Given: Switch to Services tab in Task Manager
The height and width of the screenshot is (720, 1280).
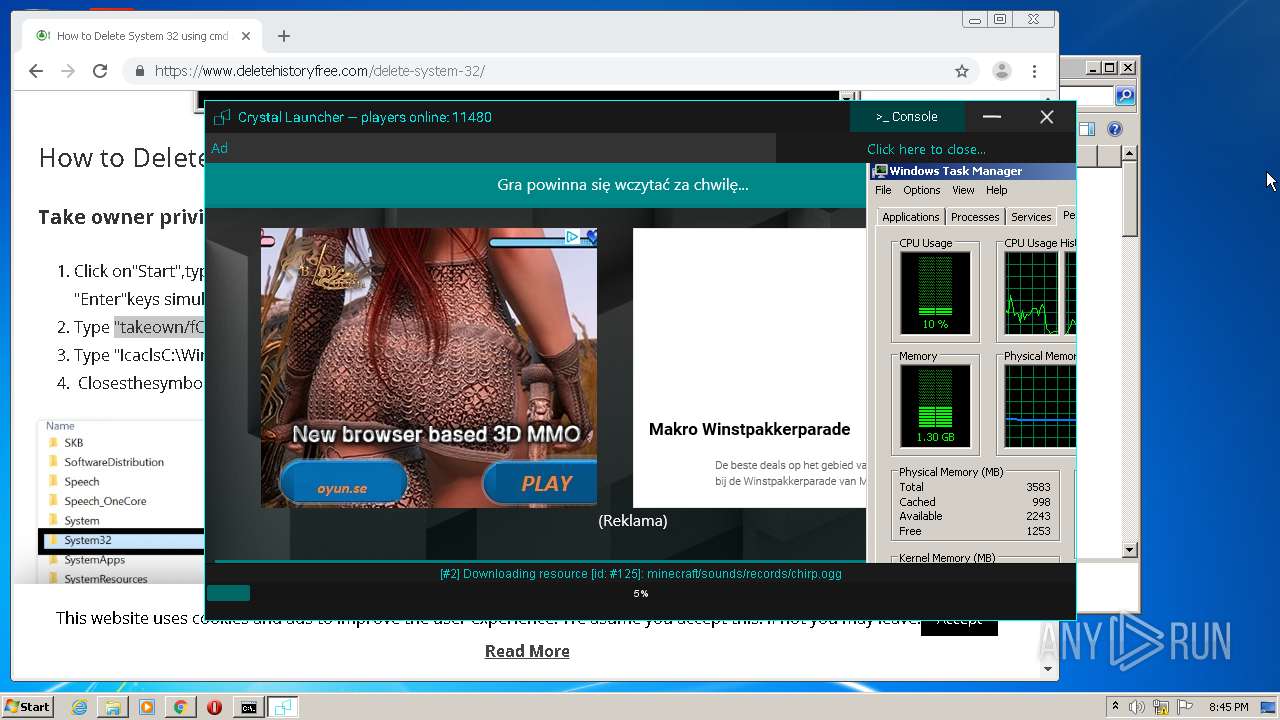Looking at the screenshot, I should click(1031, 217).
